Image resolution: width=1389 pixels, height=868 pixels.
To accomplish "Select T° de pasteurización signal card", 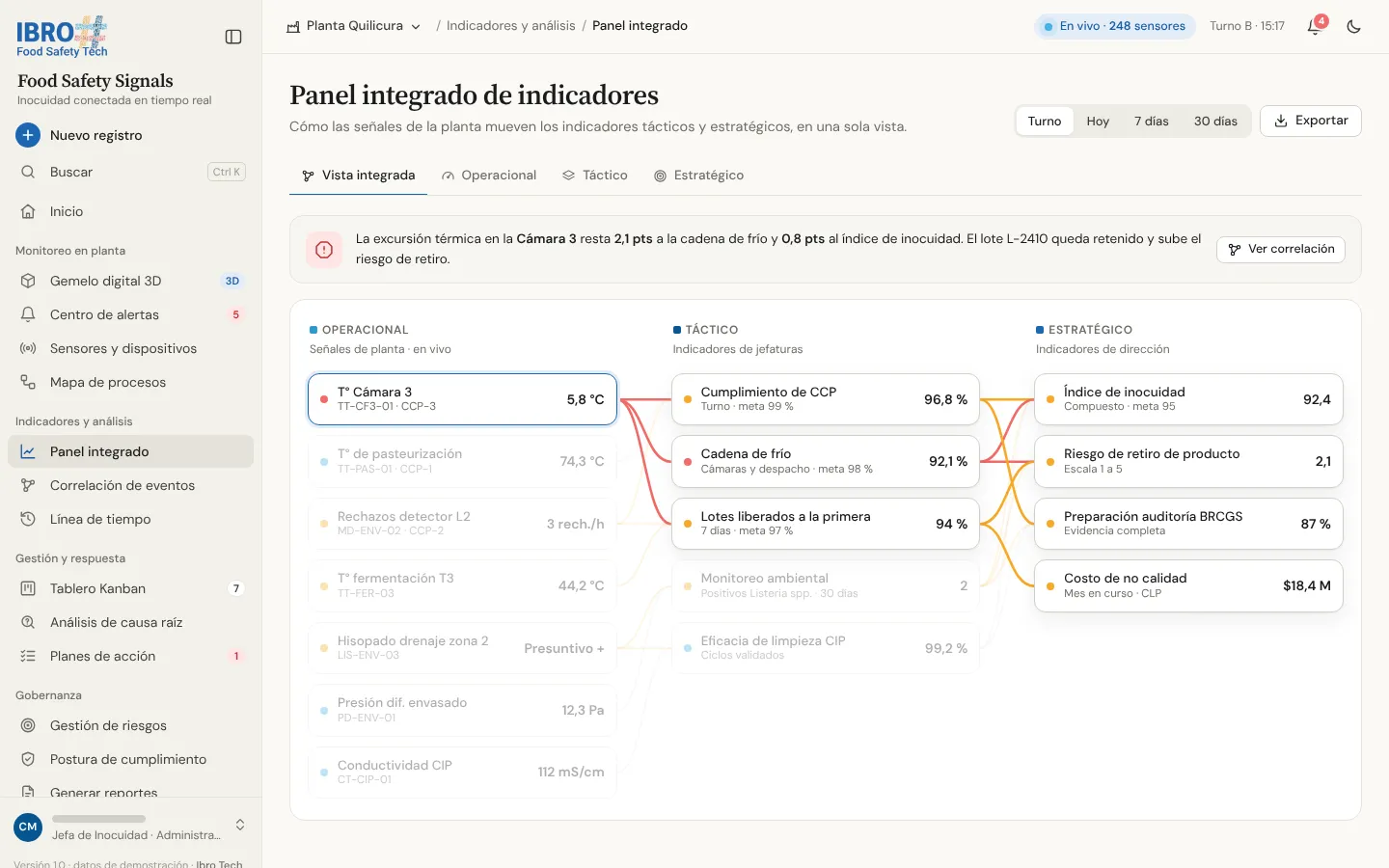I will point(462,461).
